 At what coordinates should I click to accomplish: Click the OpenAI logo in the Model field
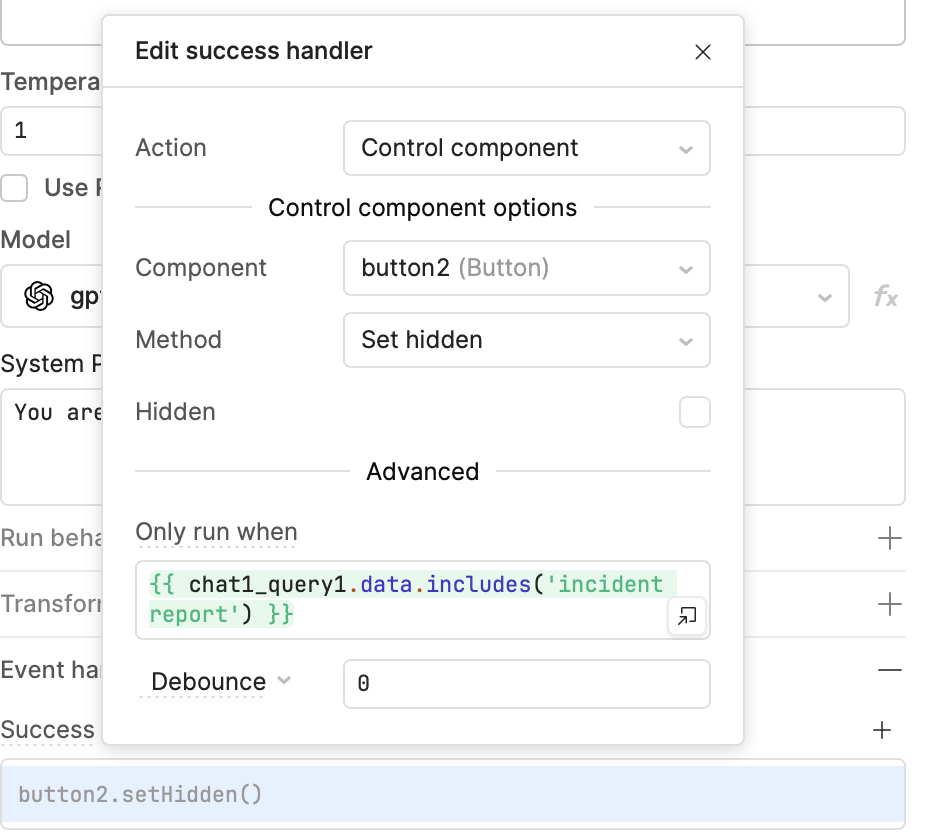pyautogui.click(x=39, y=296)
